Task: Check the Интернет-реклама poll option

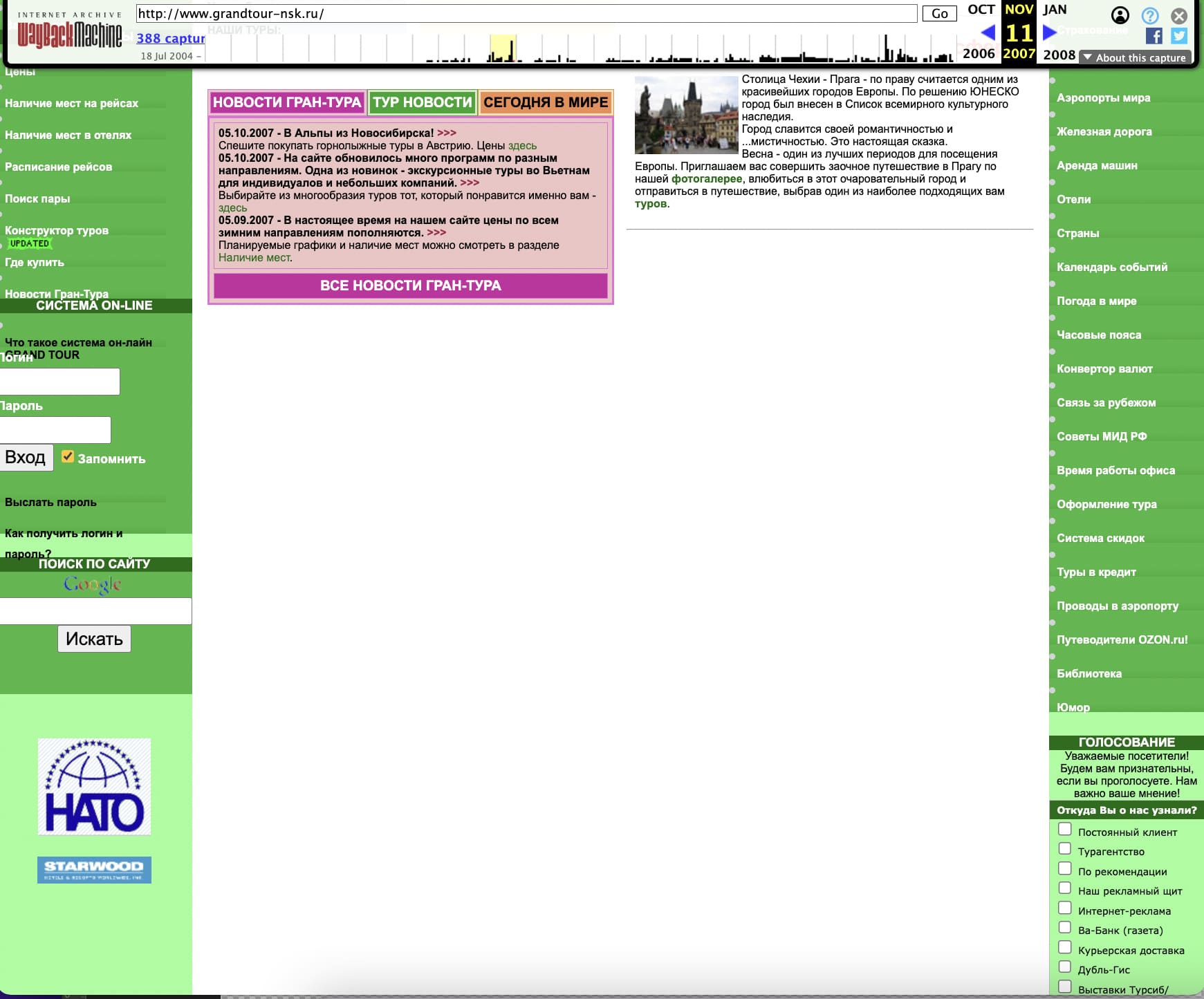Action: 1065,908
